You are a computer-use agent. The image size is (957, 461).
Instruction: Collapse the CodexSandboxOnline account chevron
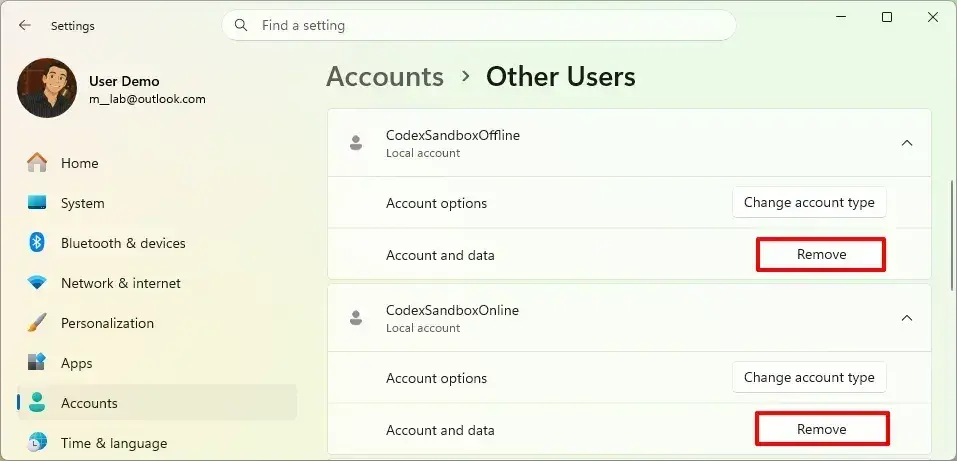907,318
